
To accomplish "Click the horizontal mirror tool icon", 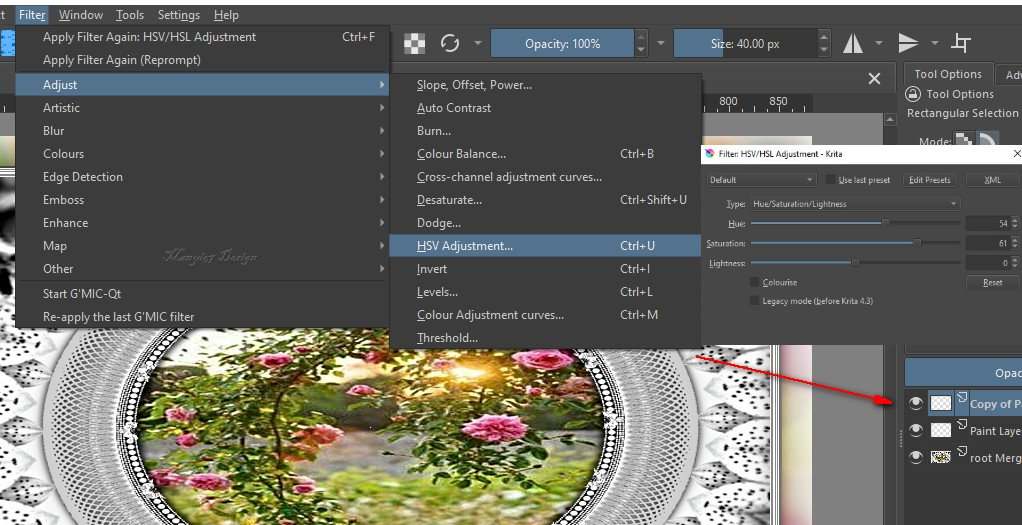I will (853, 44).
